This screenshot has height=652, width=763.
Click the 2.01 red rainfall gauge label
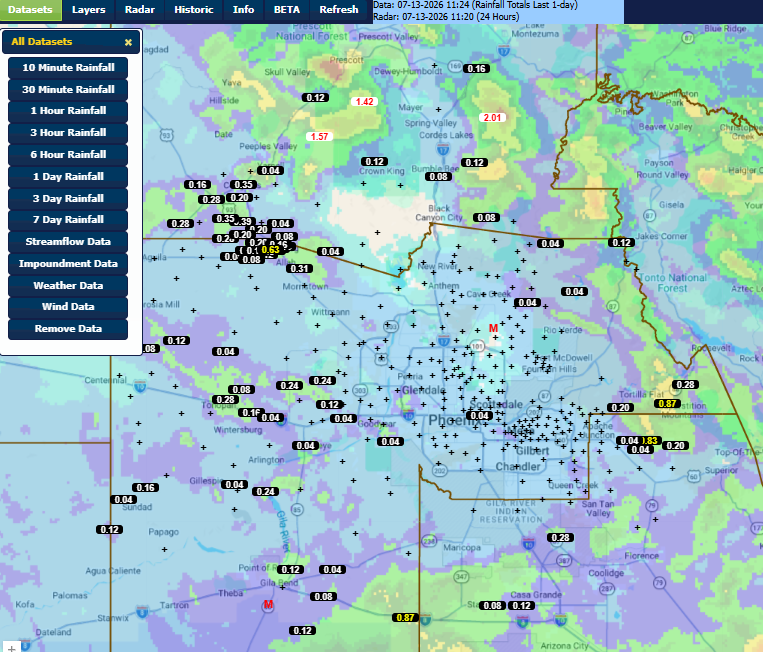(x=492, y=118)
